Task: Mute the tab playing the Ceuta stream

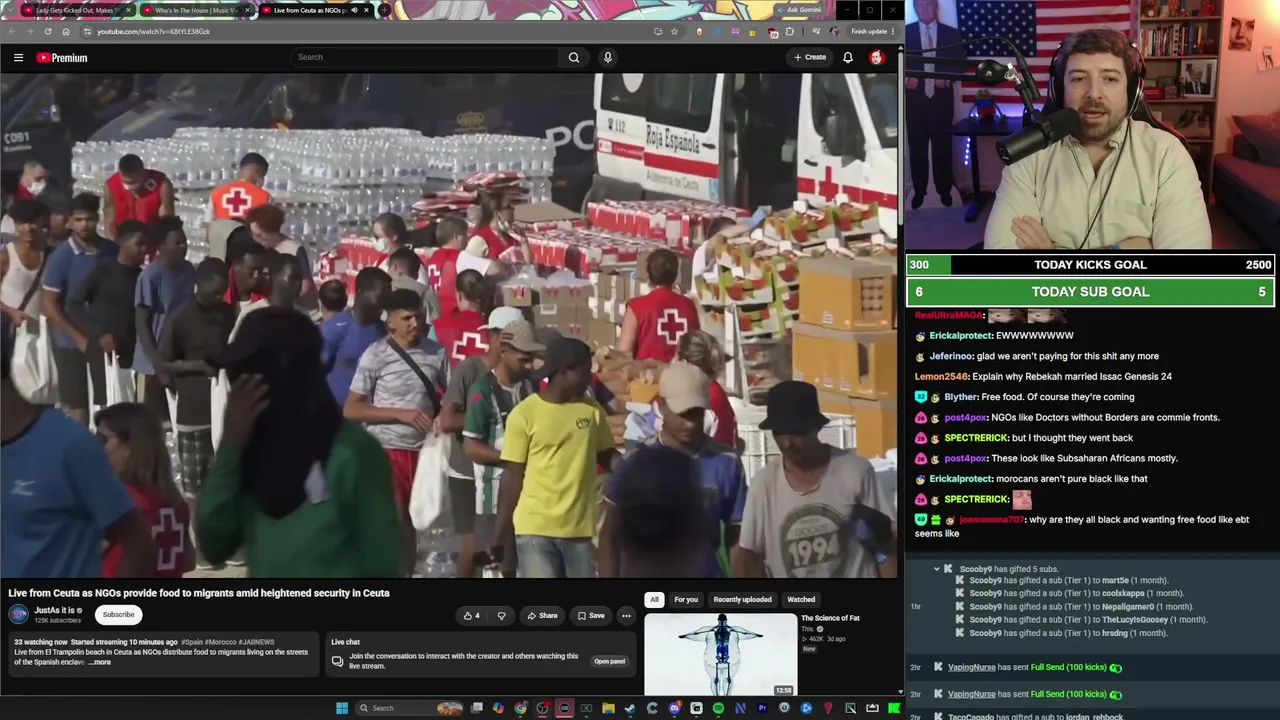Action: [354, 10]
